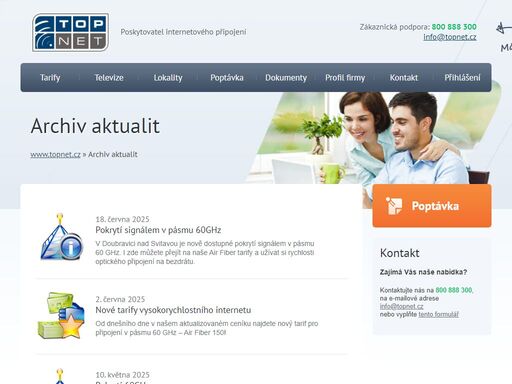Open the 'tento formulář' link

click(x=438, y=314)
